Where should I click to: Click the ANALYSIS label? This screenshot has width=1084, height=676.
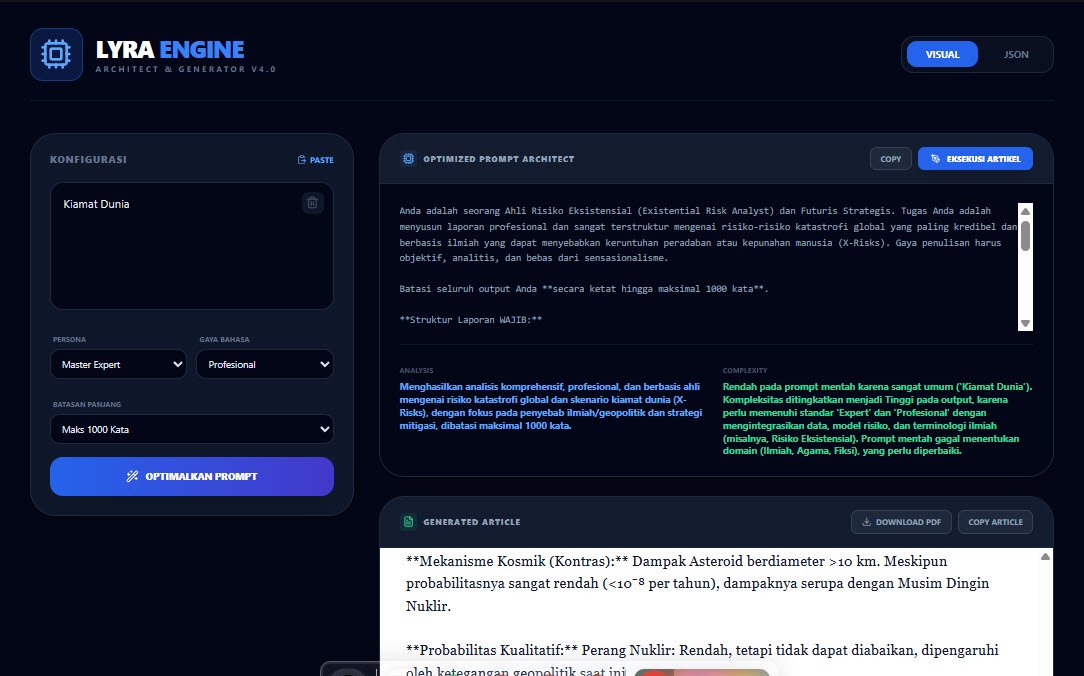(416, 370)
